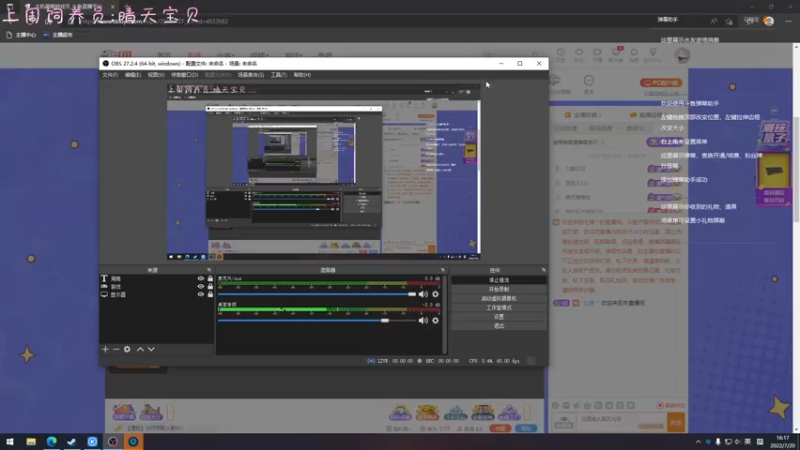Move selected source up with up arrow
Screen dimensions: 800x450
tap(140, 349)
